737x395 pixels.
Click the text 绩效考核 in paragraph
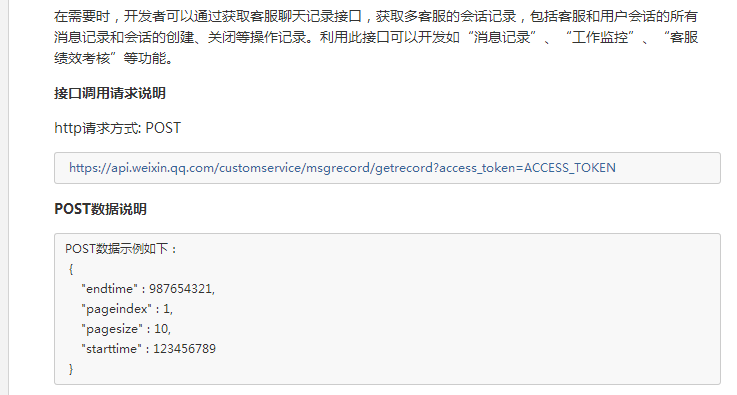pos(82,58)
